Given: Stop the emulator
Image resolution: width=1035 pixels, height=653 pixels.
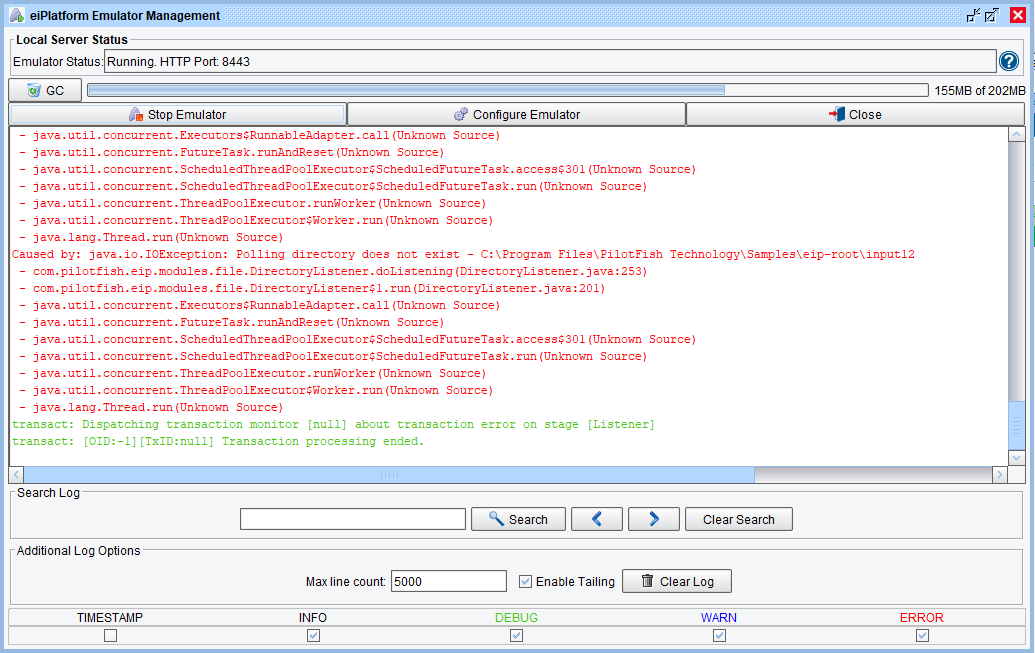Looking at the screenshot, I should tap(178, 114).
